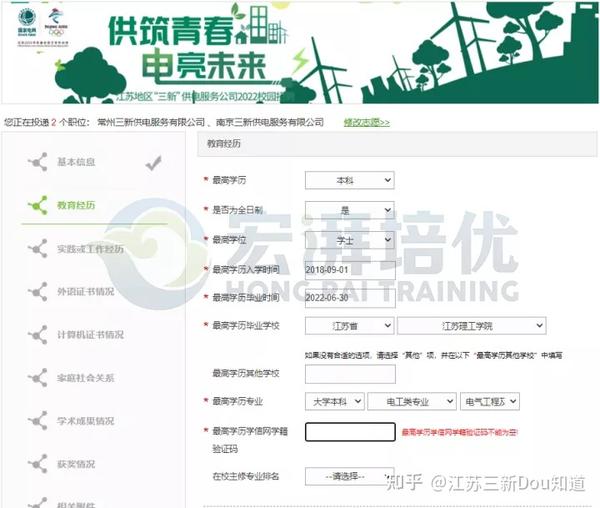The width and height of the screenshot is (600, 508).
Task: Click the 修改志愿>> link
Action: point(367,122)
